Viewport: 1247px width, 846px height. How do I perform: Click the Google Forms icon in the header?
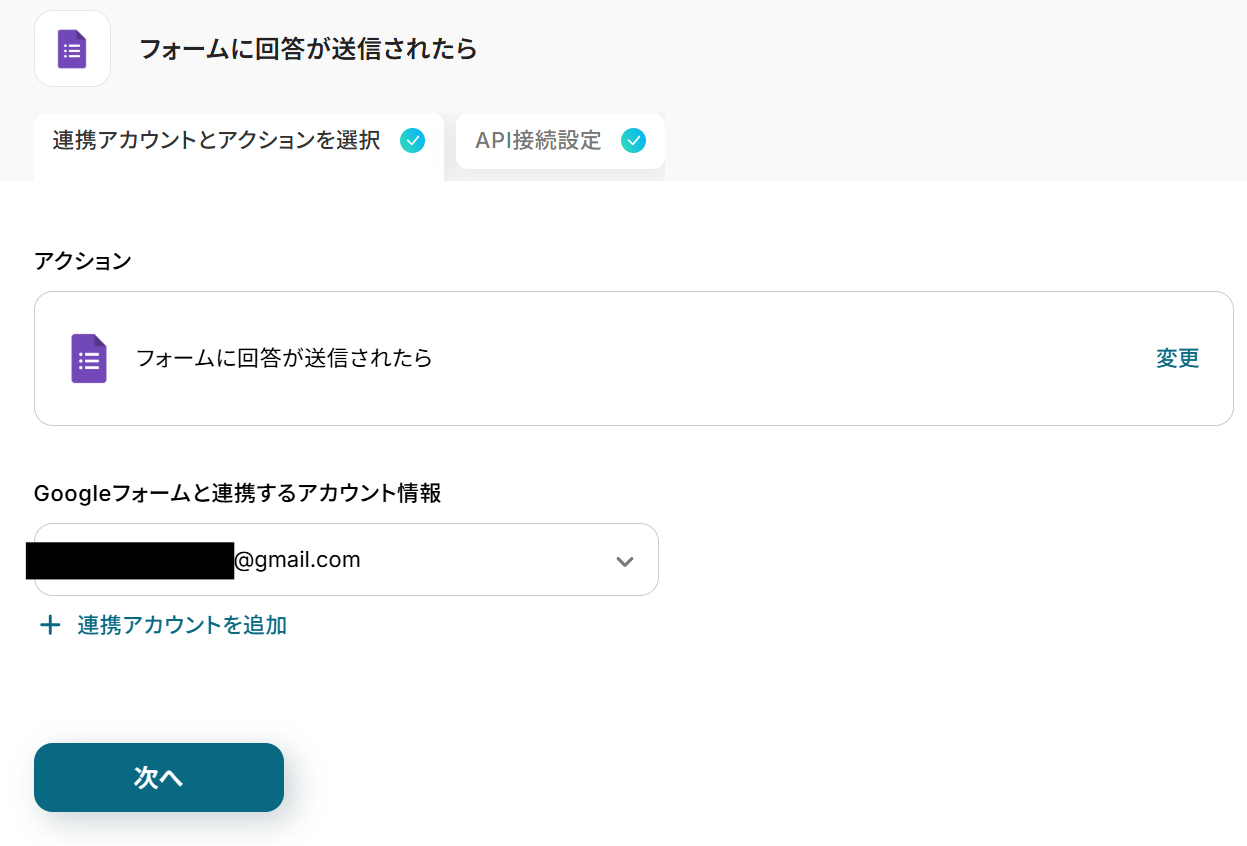pos(72,49)
